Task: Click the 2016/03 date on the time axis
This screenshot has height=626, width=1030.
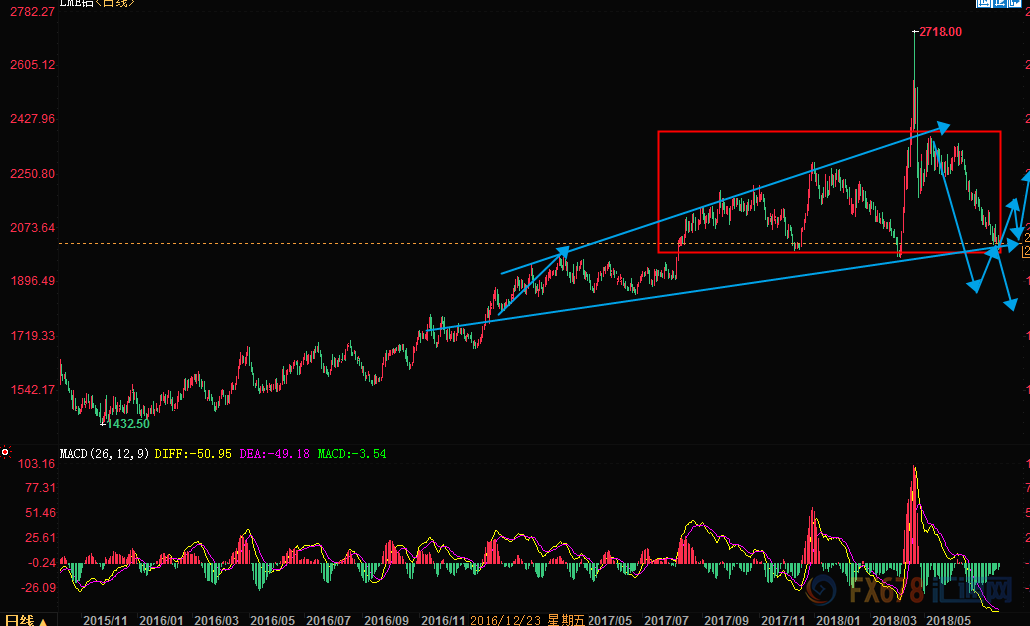Action: (x=217, y=620)
